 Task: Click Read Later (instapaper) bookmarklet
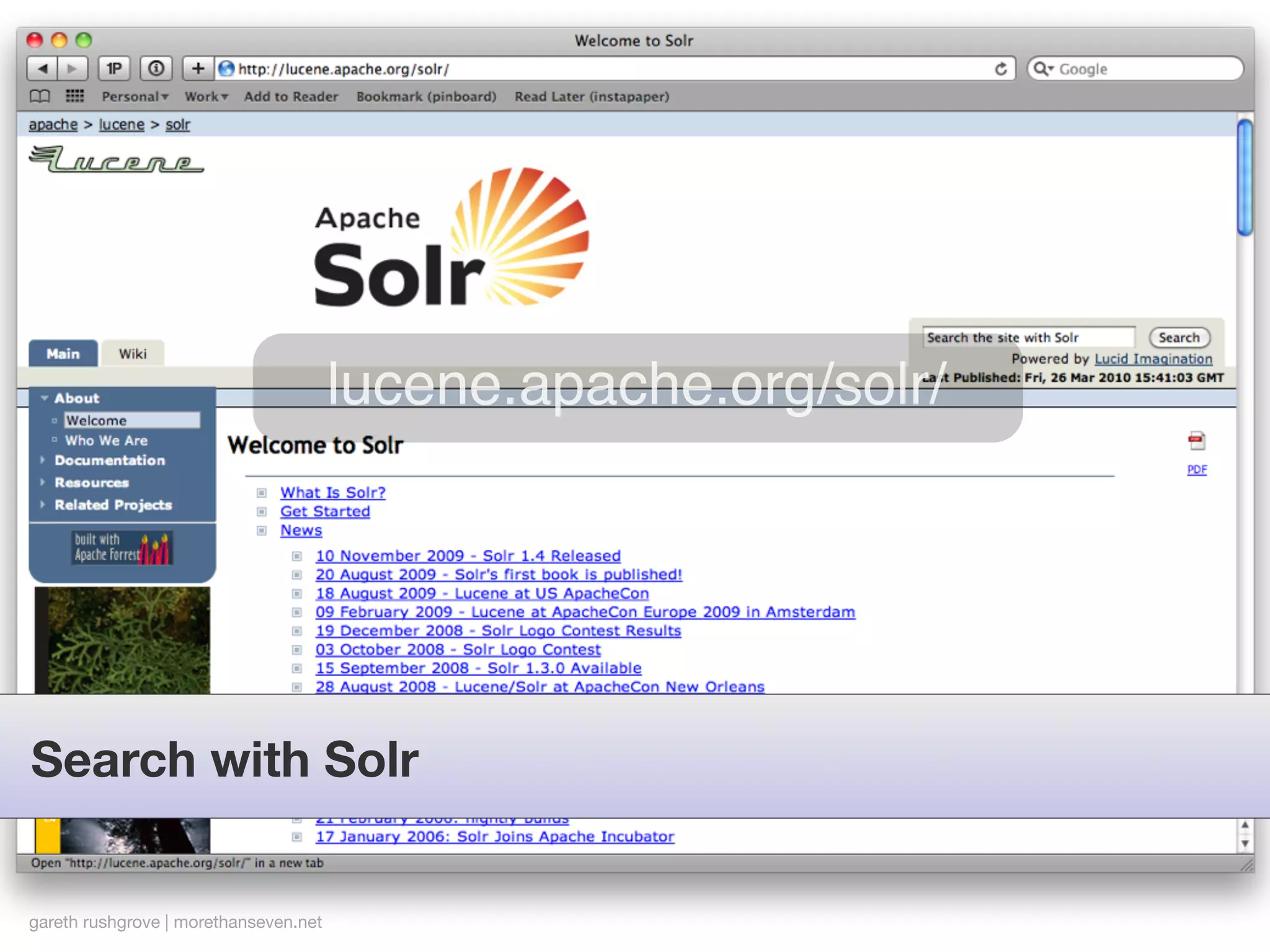592,97
